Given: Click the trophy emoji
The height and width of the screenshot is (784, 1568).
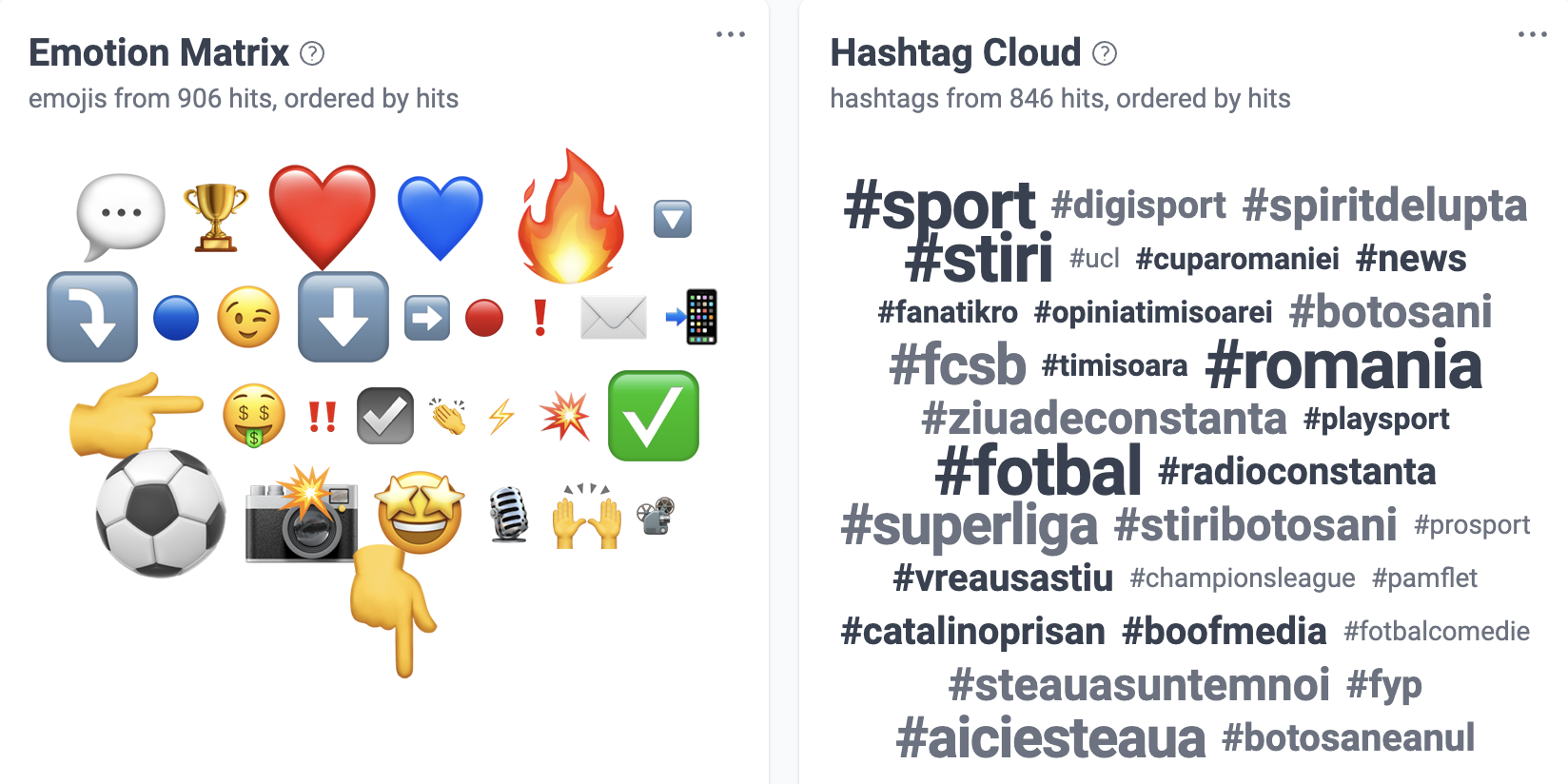Looking at the screenshot, I should pos(215,218).
